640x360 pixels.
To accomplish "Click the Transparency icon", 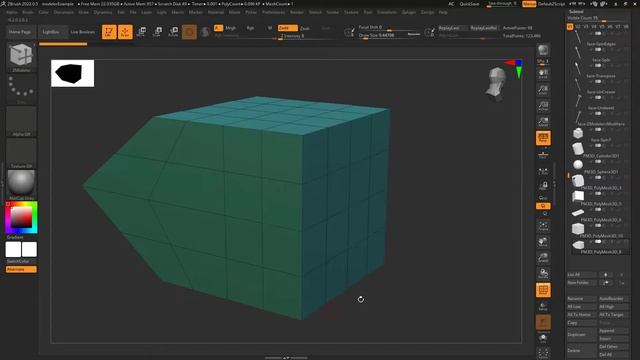I will click(x=543, y=306).
